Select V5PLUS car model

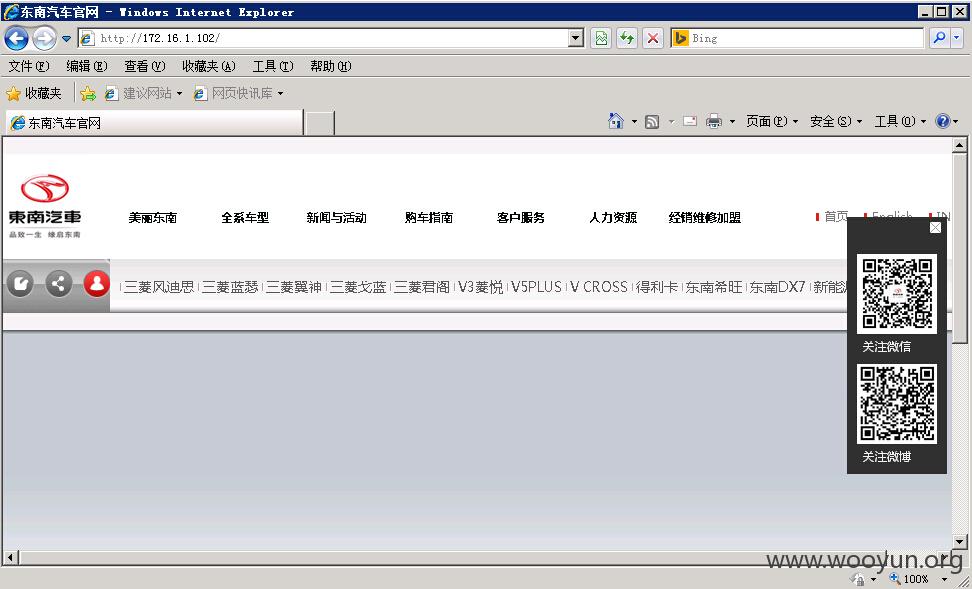(536, 287)
